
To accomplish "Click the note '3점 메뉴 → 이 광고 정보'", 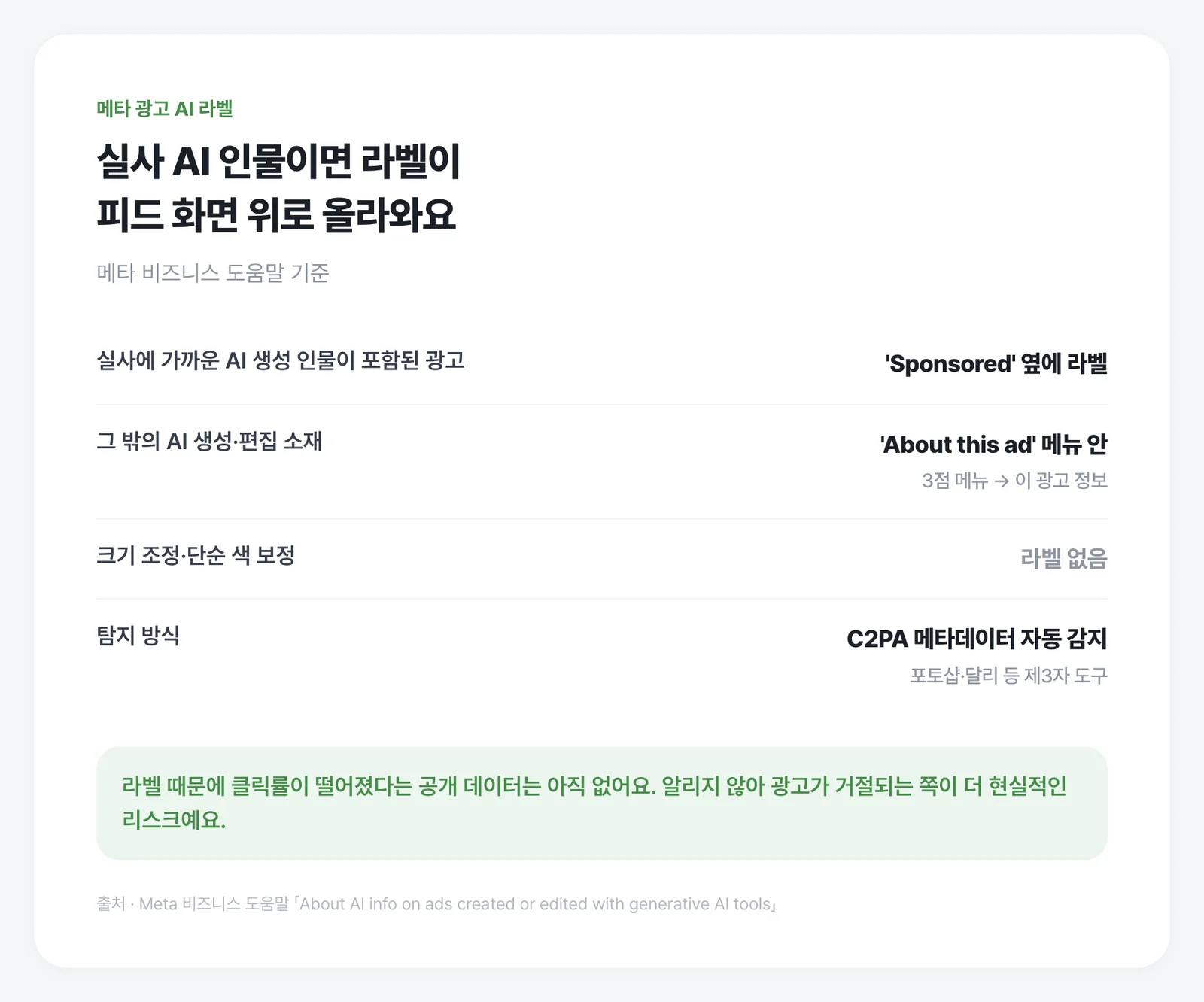I will pos(1014,481).
